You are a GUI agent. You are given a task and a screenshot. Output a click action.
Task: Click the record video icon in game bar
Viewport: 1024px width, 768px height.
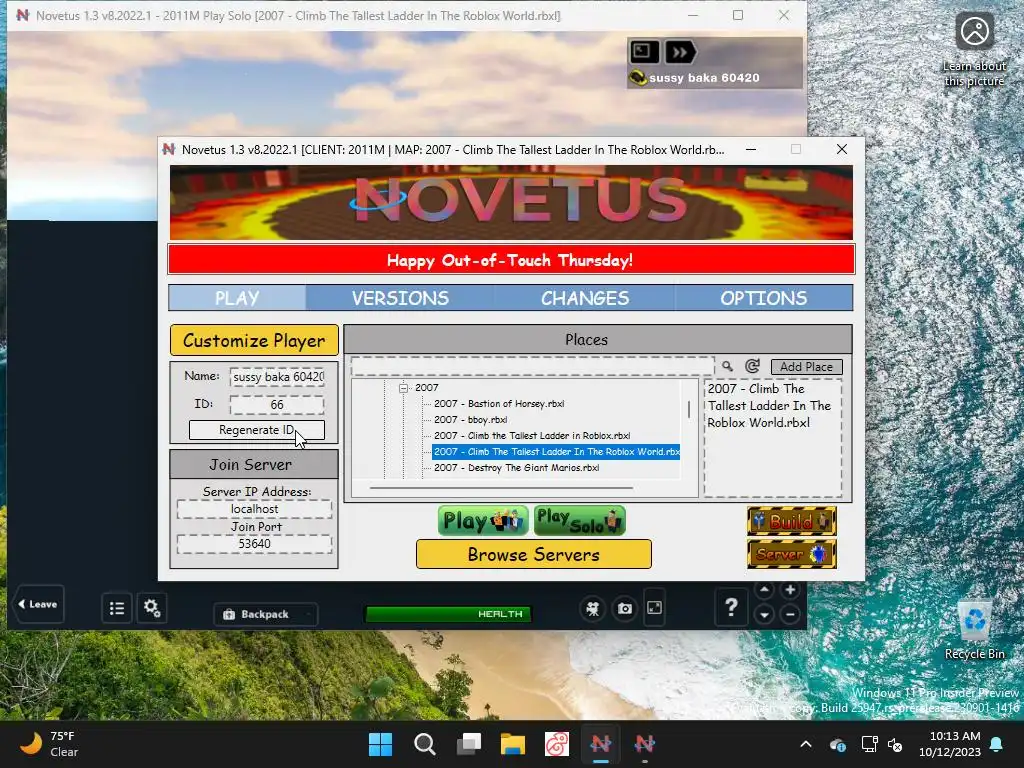pyautogui.click(x=592, y=609)
